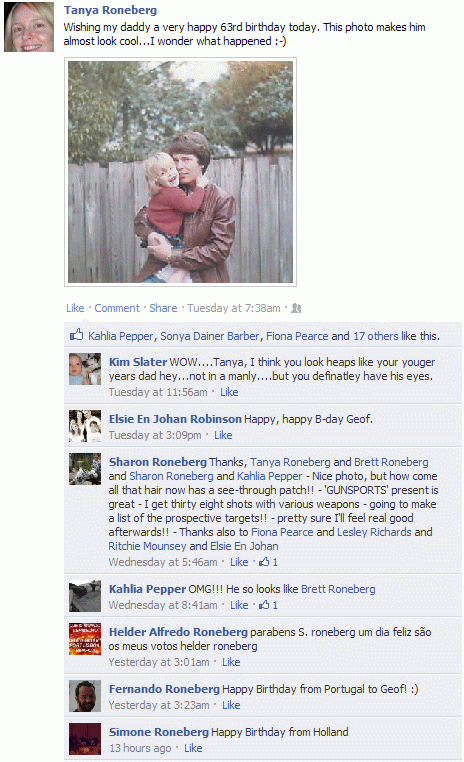Like Kim Slater's comment

point(229,392)
